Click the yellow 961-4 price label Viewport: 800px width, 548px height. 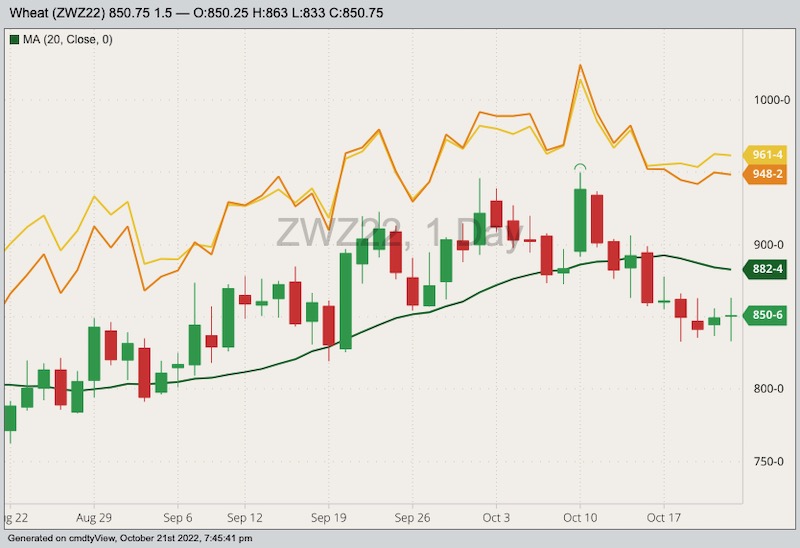[765, 155]
